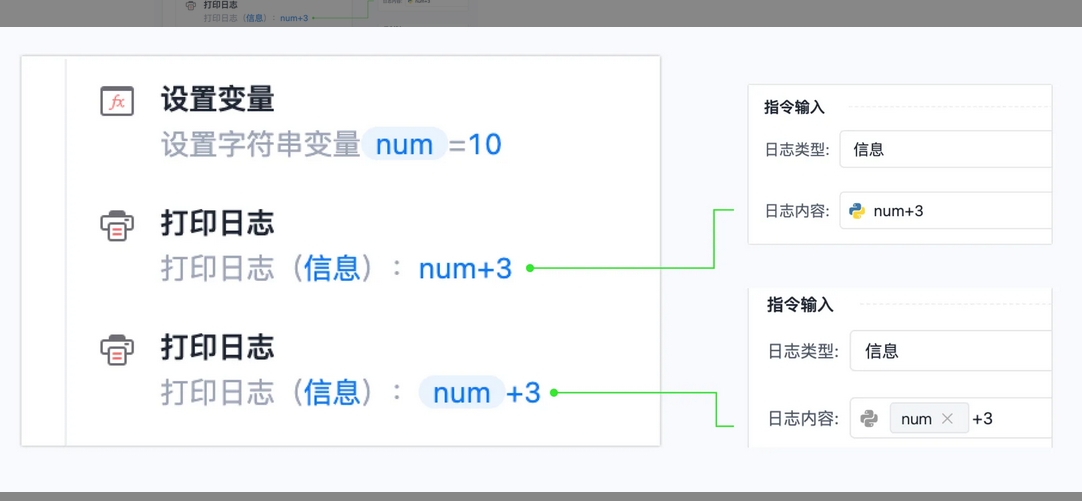Open the upper 日志类型 dropdown showing 信息
Image resolution: width=1082 pixels, height=501 pixels.
(x=945, y=149)
